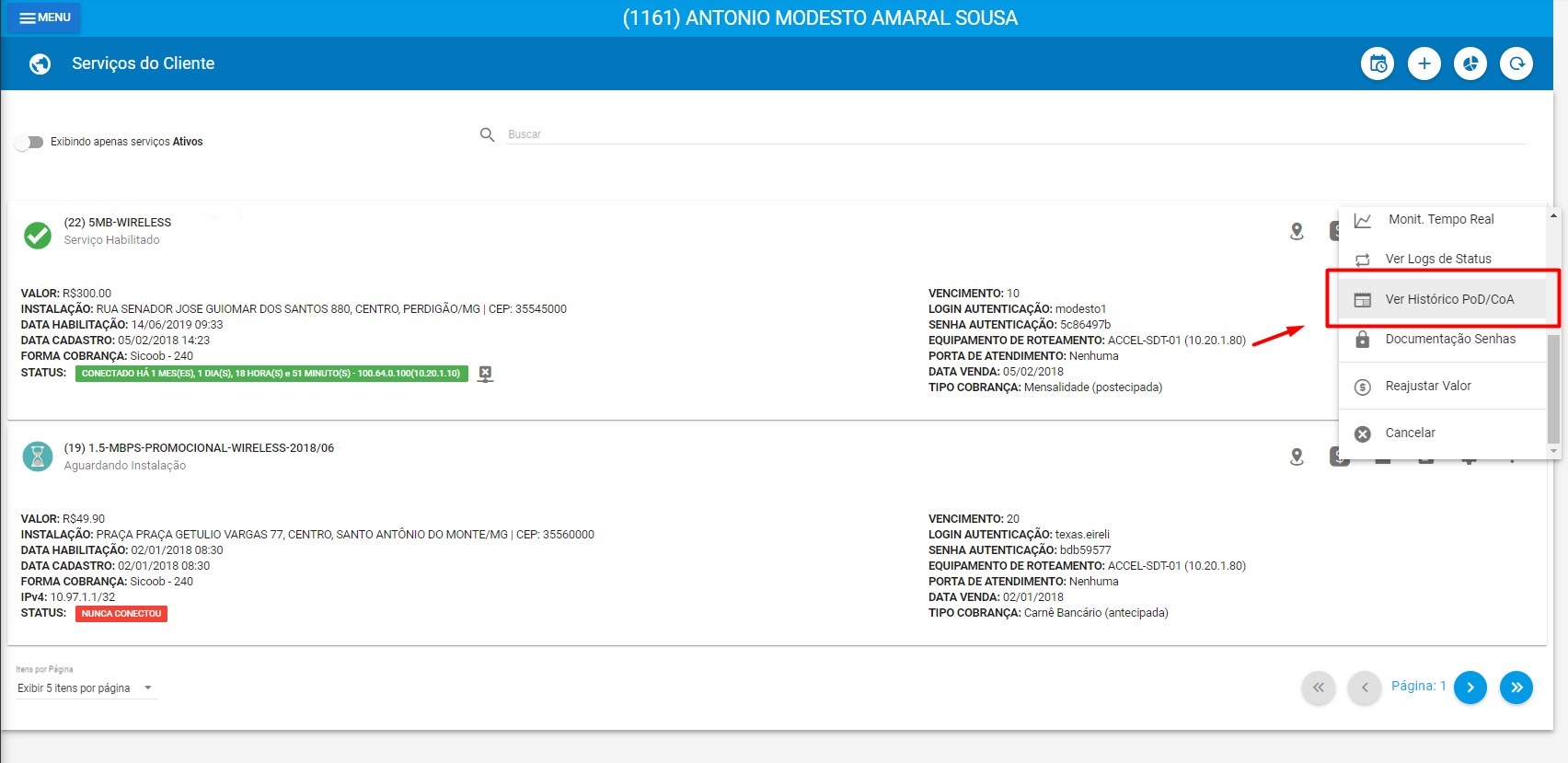Click the Serviço Habilitado status text
The image size is (1568, 763).
point(111,240)
